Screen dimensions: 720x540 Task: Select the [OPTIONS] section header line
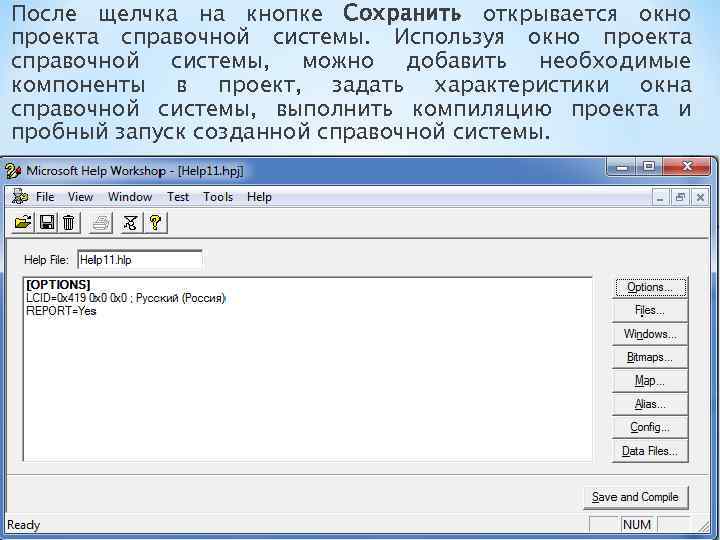click(x=58, y=285)
